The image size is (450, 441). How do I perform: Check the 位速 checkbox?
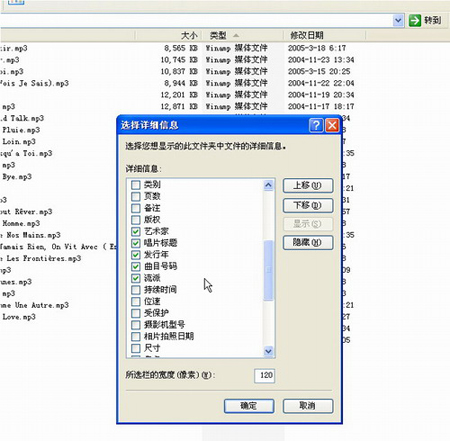pos(136,301)
